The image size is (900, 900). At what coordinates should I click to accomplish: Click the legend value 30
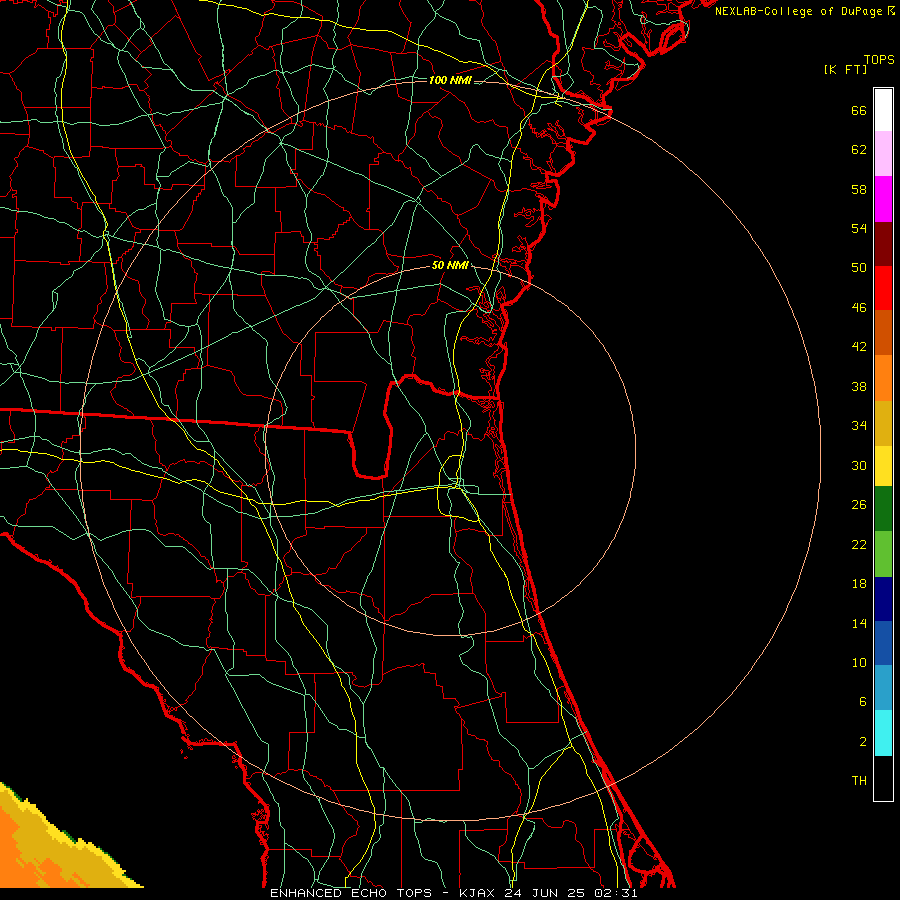point(859,465)
